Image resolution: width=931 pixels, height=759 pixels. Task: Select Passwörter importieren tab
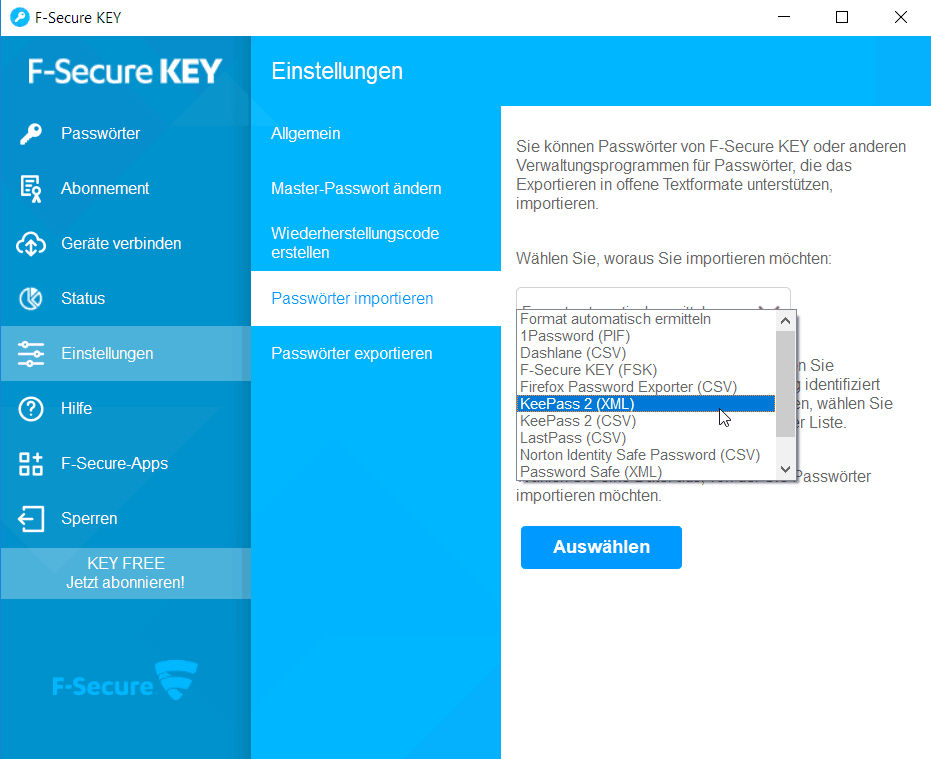(x=376, y=298)
